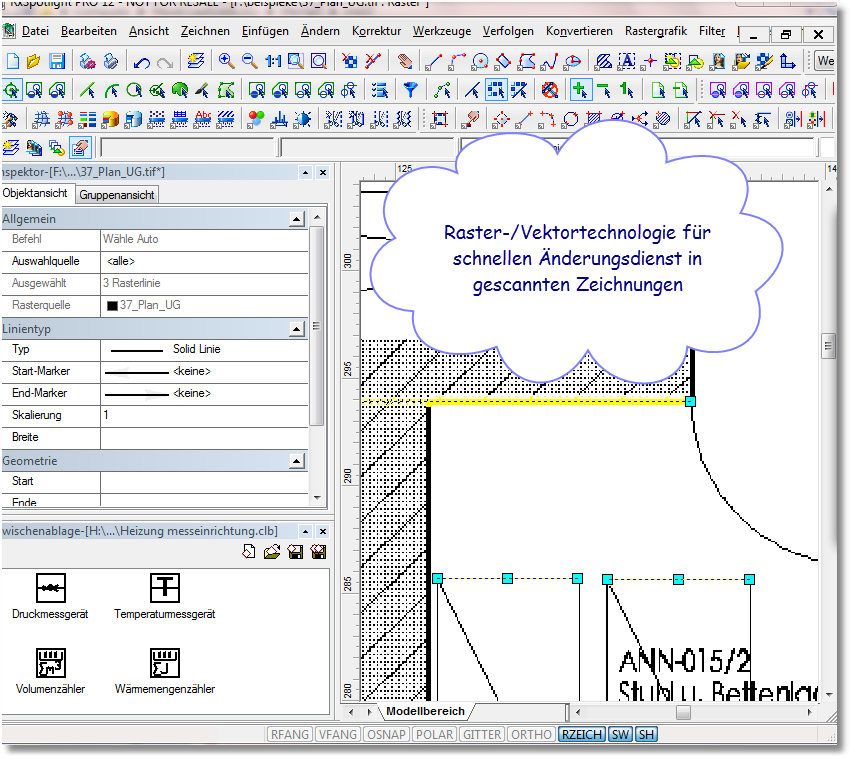Collapse the Linientyp section
This screenshot has height=759, width=851.
pos(296,329)
